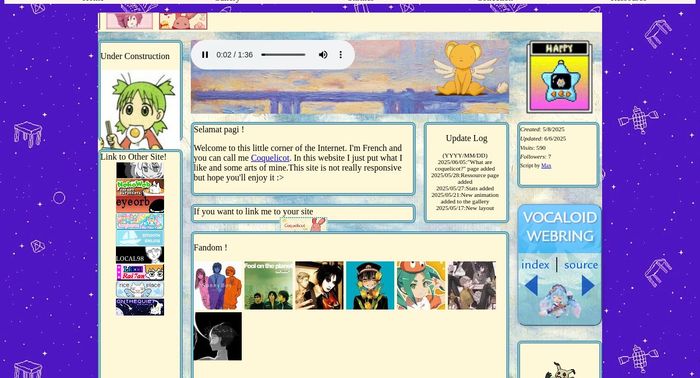The image size is (700, 378).
Task: Mute the audio player volume
Action: (x=323, y=54)
